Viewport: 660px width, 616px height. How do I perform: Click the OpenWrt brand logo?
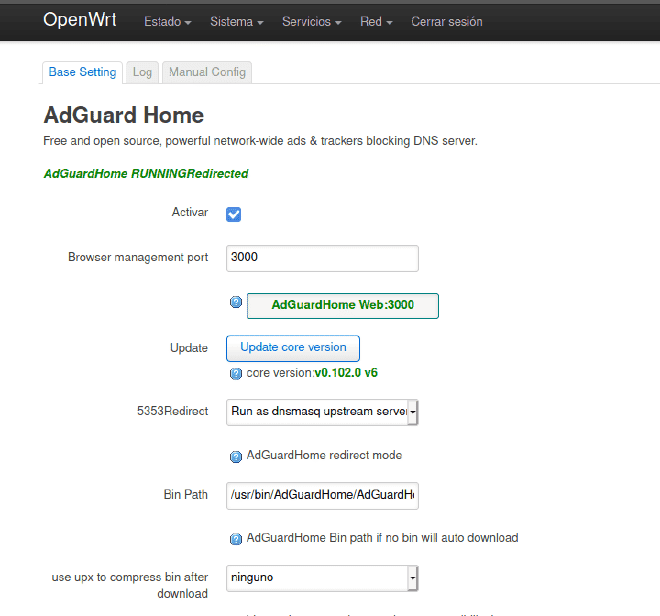click(x=80, y=20)
